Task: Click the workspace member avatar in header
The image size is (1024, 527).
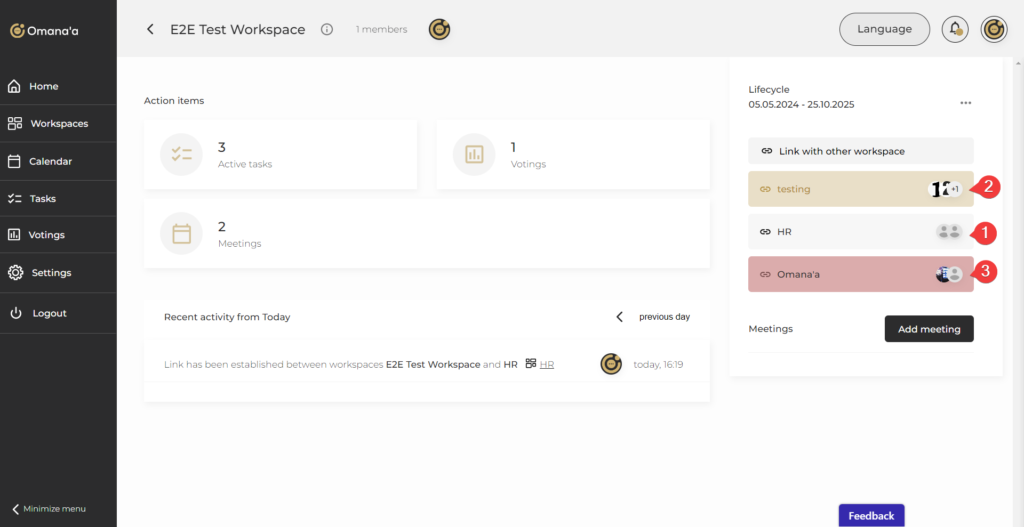Action: click(439, 30)
